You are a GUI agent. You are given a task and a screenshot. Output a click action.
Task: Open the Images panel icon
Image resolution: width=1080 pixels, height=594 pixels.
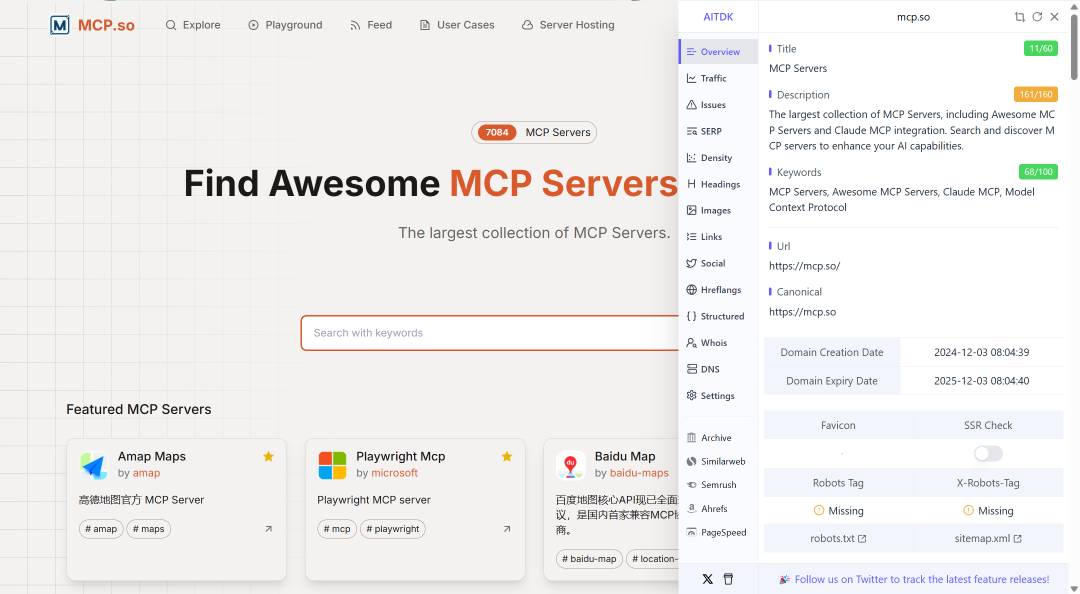point(692,210)
